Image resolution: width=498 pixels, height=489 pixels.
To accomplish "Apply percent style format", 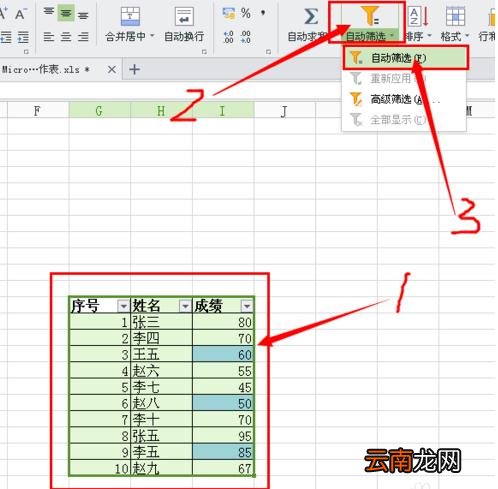I will tap(246, 13).
